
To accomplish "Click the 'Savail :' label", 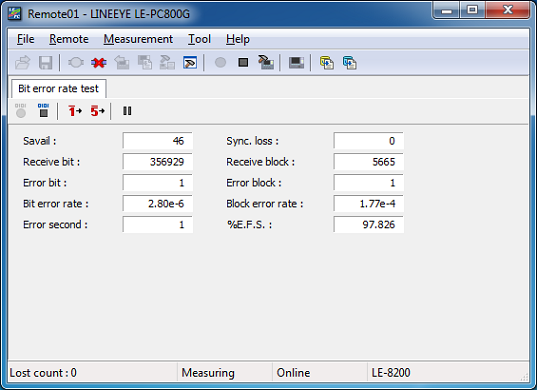I will [x=39, y=141].
